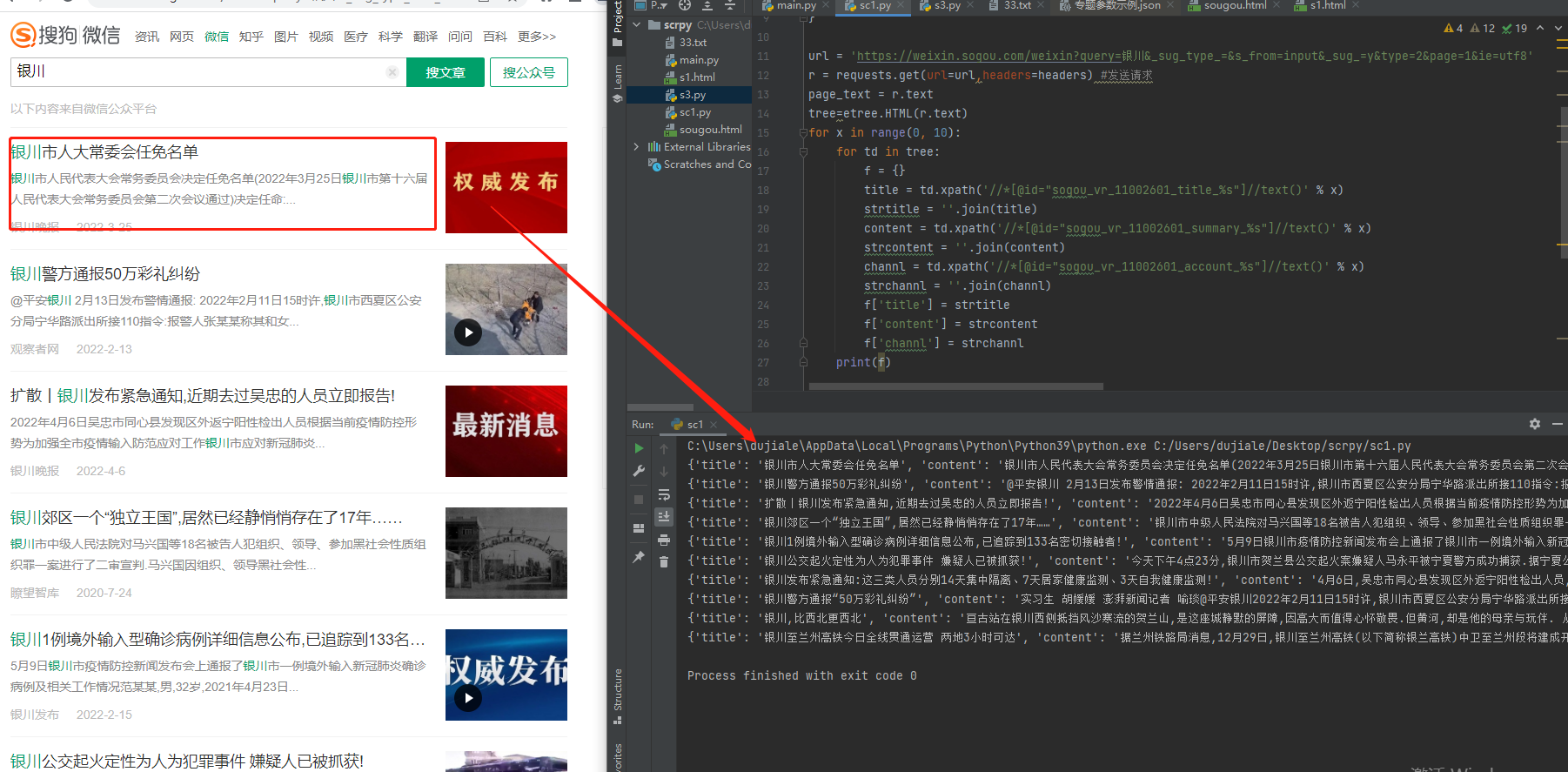The image size is (1568, 772).
Task: Hide the Run tool window
Action: click(x=1558, y=424)
